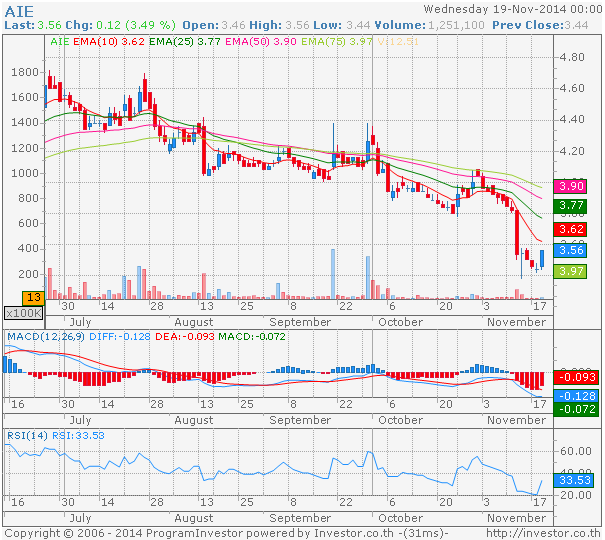Click the light green 3.97 EMA(75) tag
The height and width of the screenshot is (540, 605).
(571, 271)
